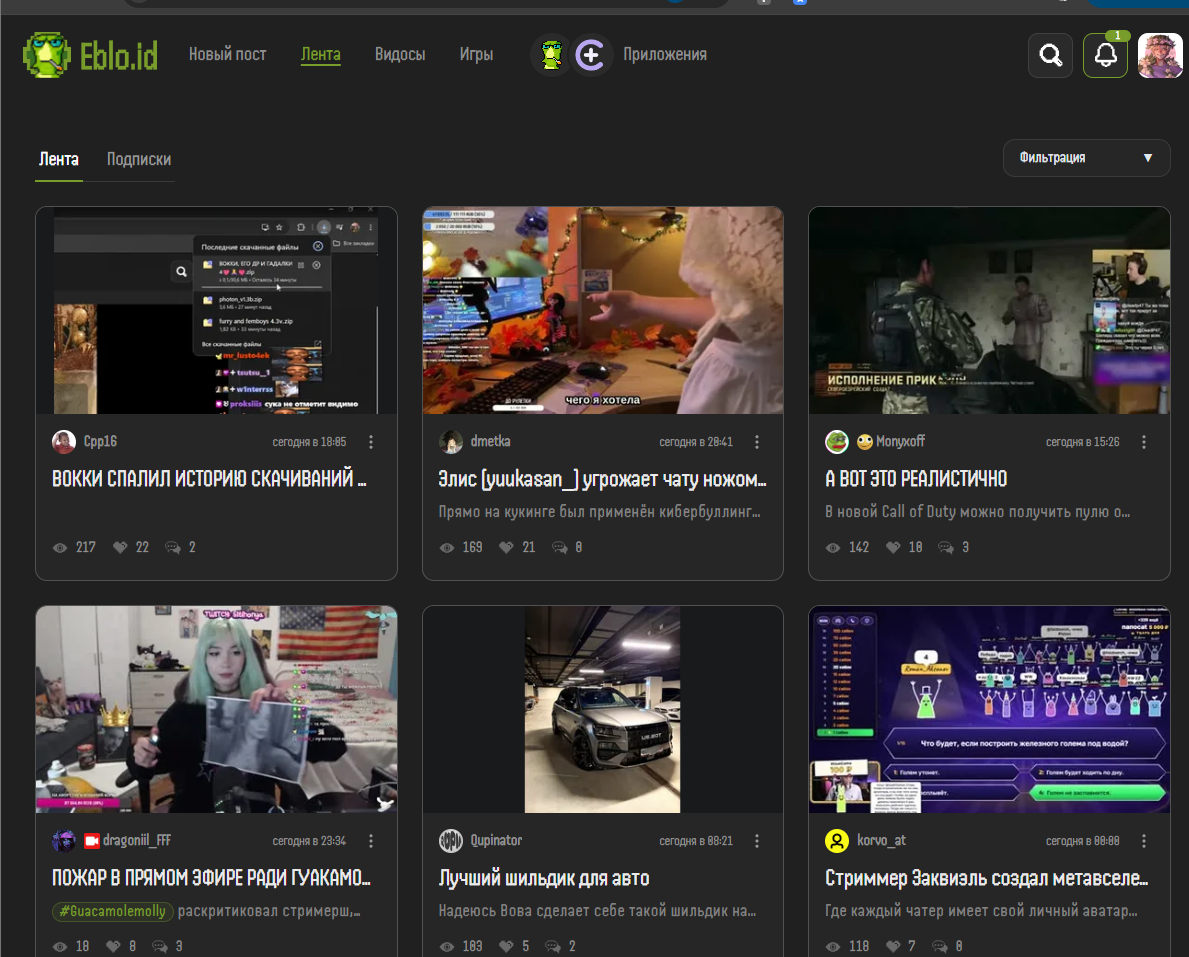Viewport: 1189px width, 957px height.
Task: Click the #Guacamolemolly hashtag
Action: (112, 911)
